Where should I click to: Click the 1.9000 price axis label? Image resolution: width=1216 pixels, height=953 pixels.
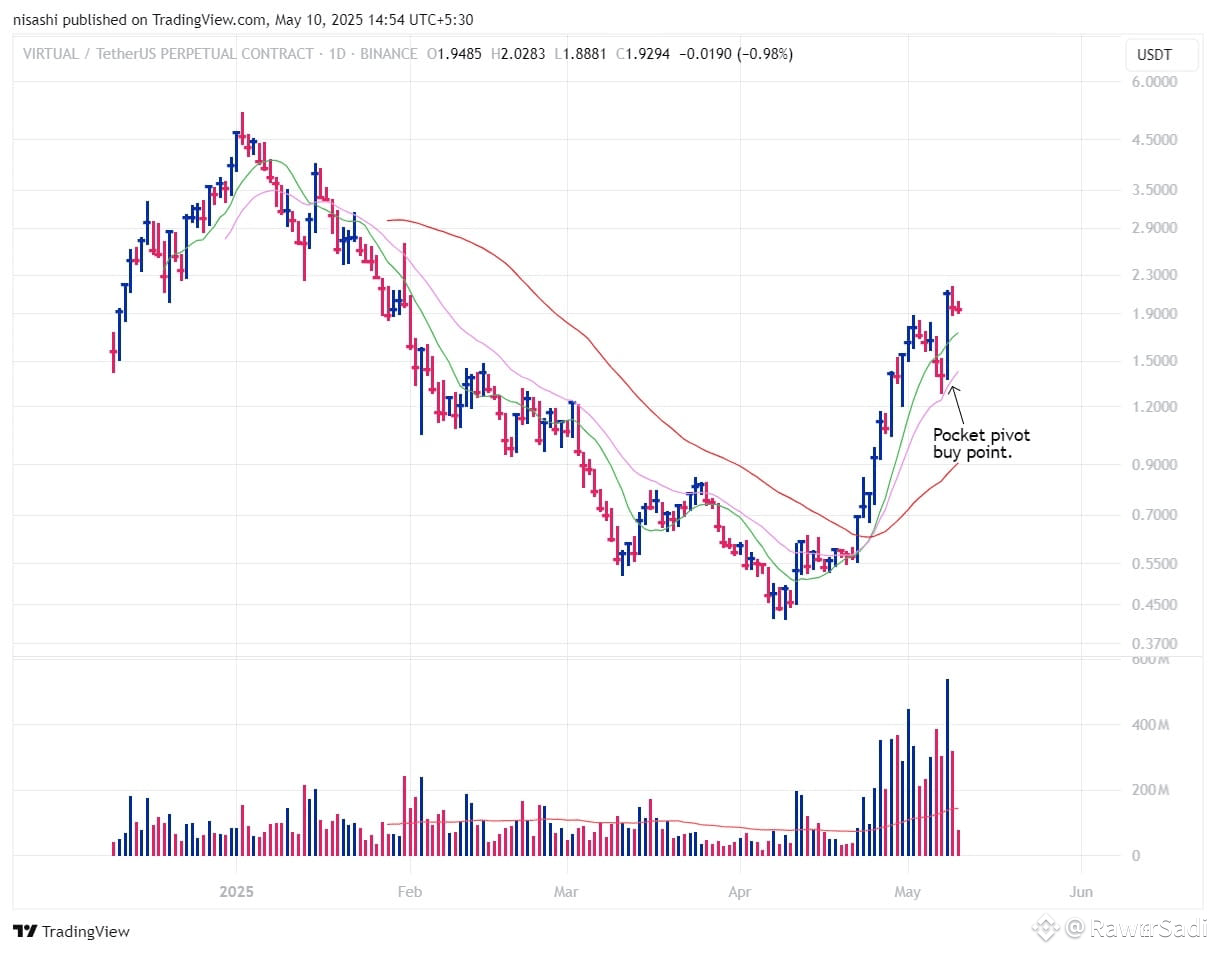tap(1155, 314)
